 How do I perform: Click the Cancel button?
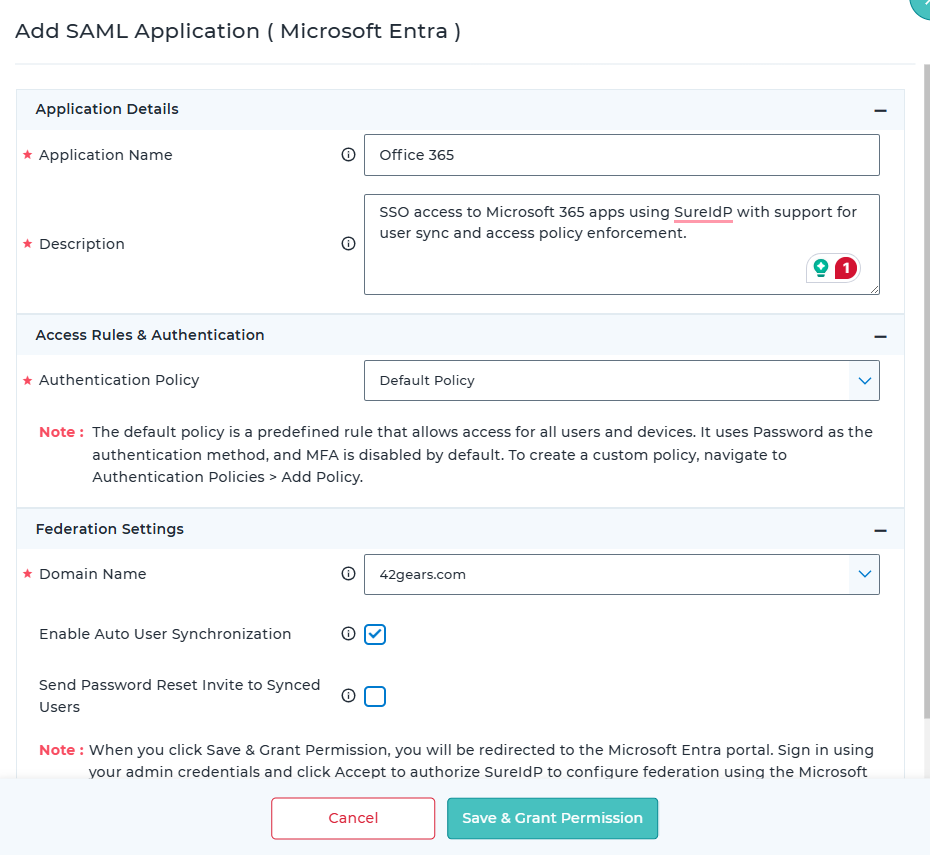click(x=353, y=818)
